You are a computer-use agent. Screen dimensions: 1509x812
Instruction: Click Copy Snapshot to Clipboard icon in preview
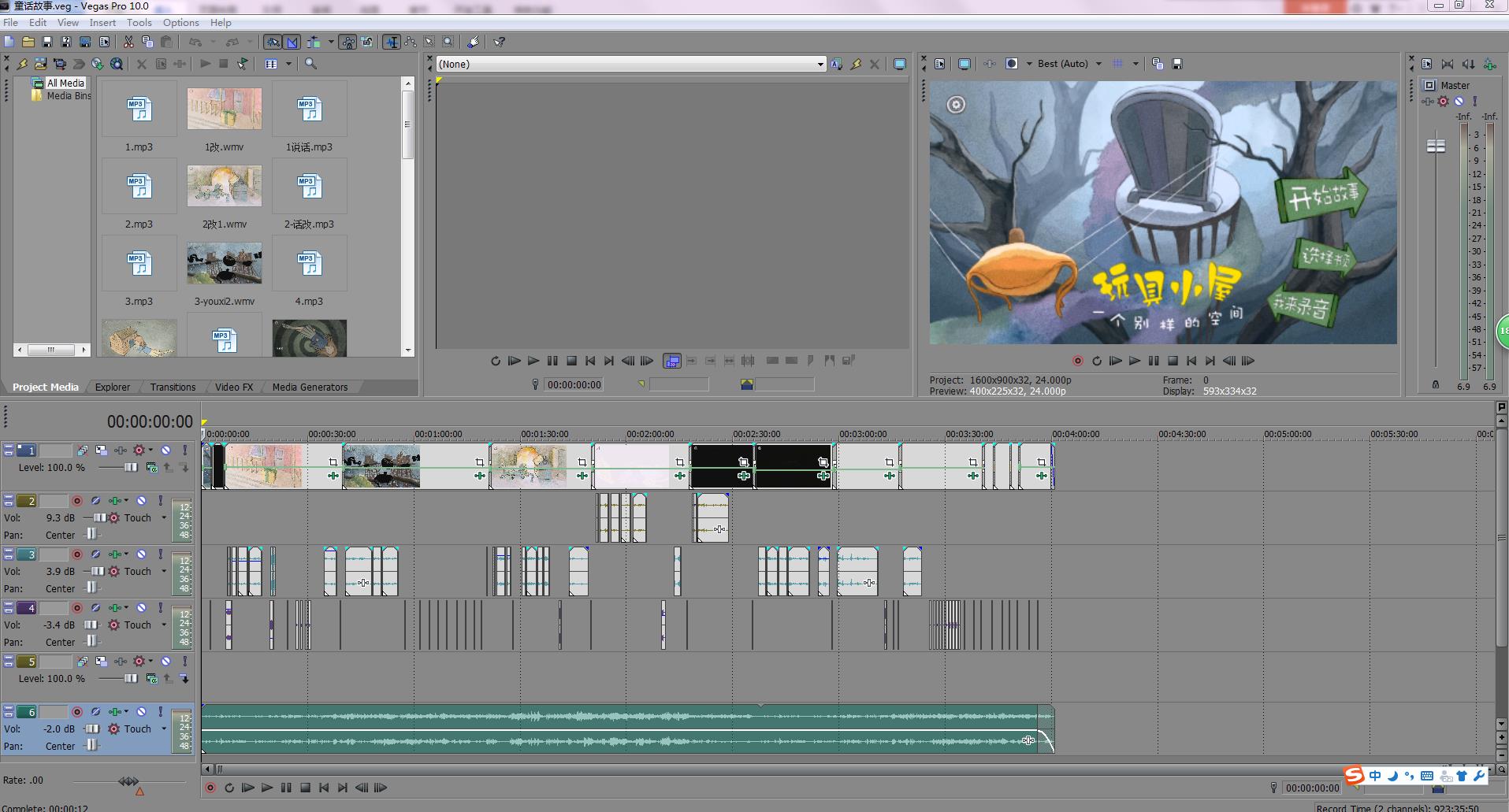point(1158,64)
